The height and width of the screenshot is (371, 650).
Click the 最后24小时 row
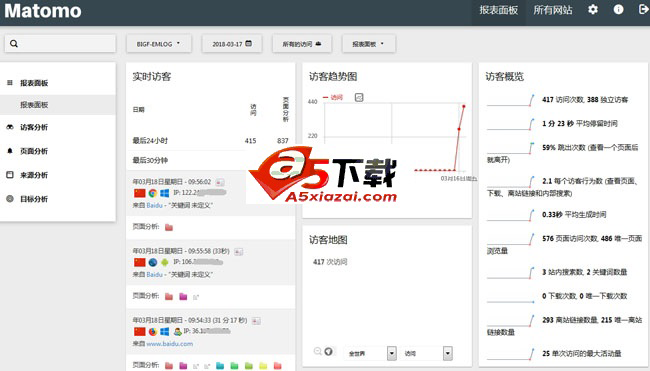pyautogui.click(x=211, y=141)
